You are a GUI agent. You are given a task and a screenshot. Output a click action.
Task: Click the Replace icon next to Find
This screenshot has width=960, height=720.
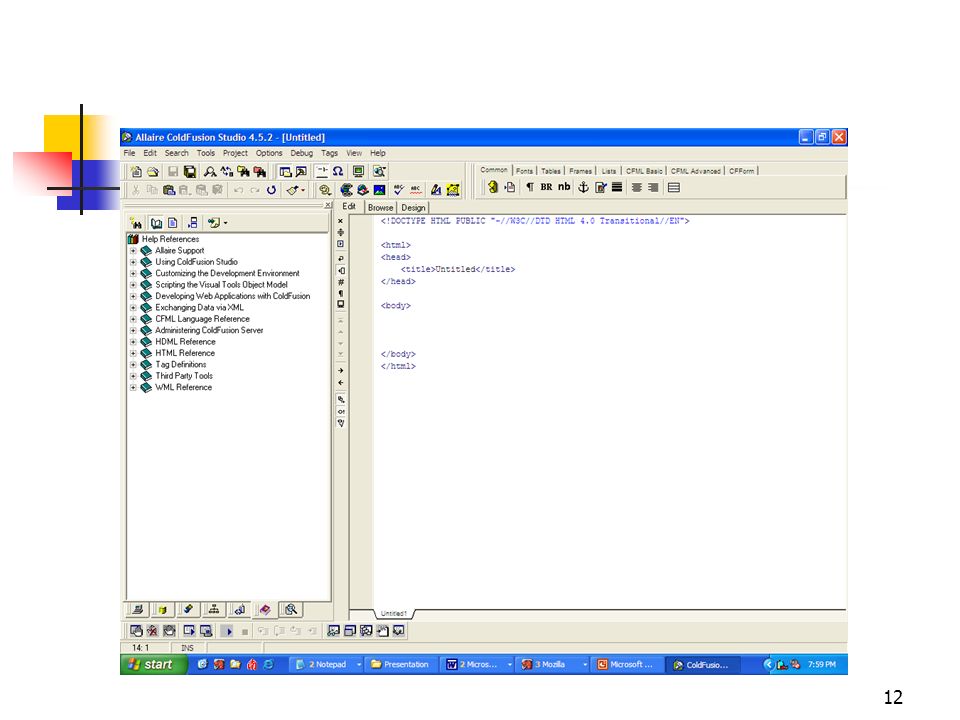227,172
